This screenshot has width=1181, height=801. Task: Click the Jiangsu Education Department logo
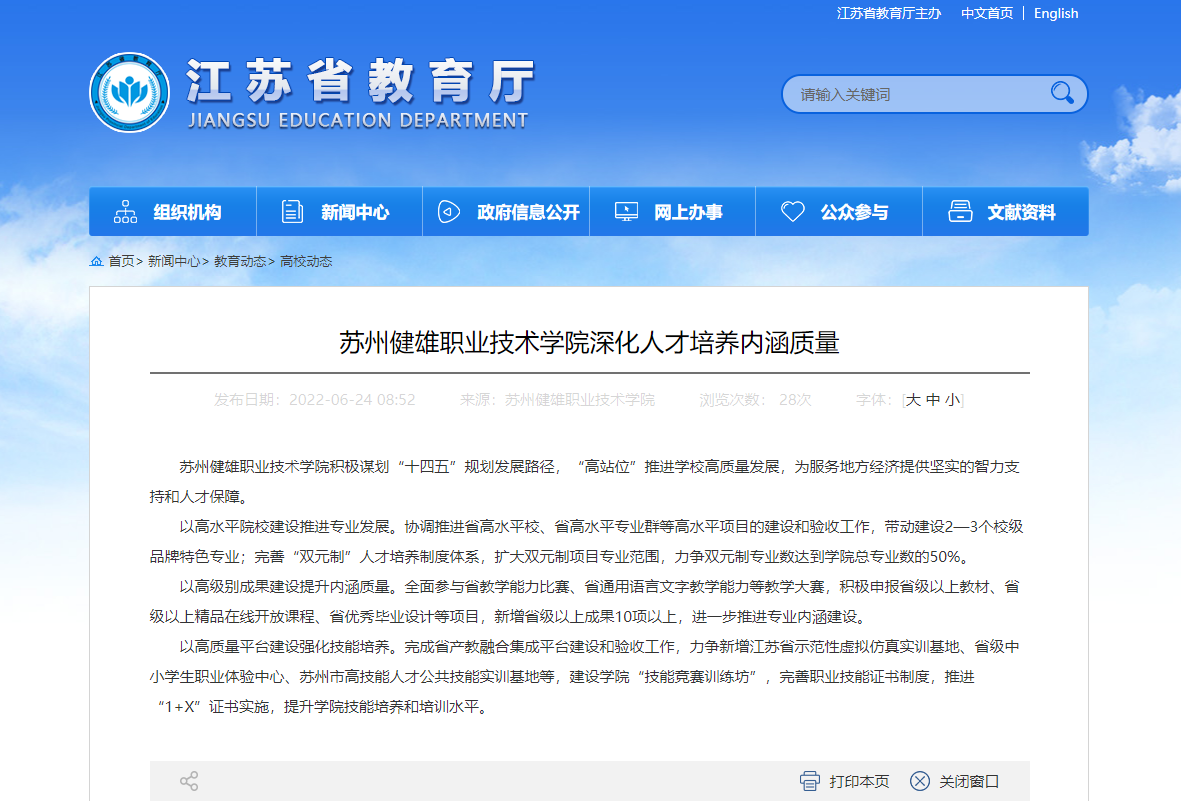tap(129, 93)
